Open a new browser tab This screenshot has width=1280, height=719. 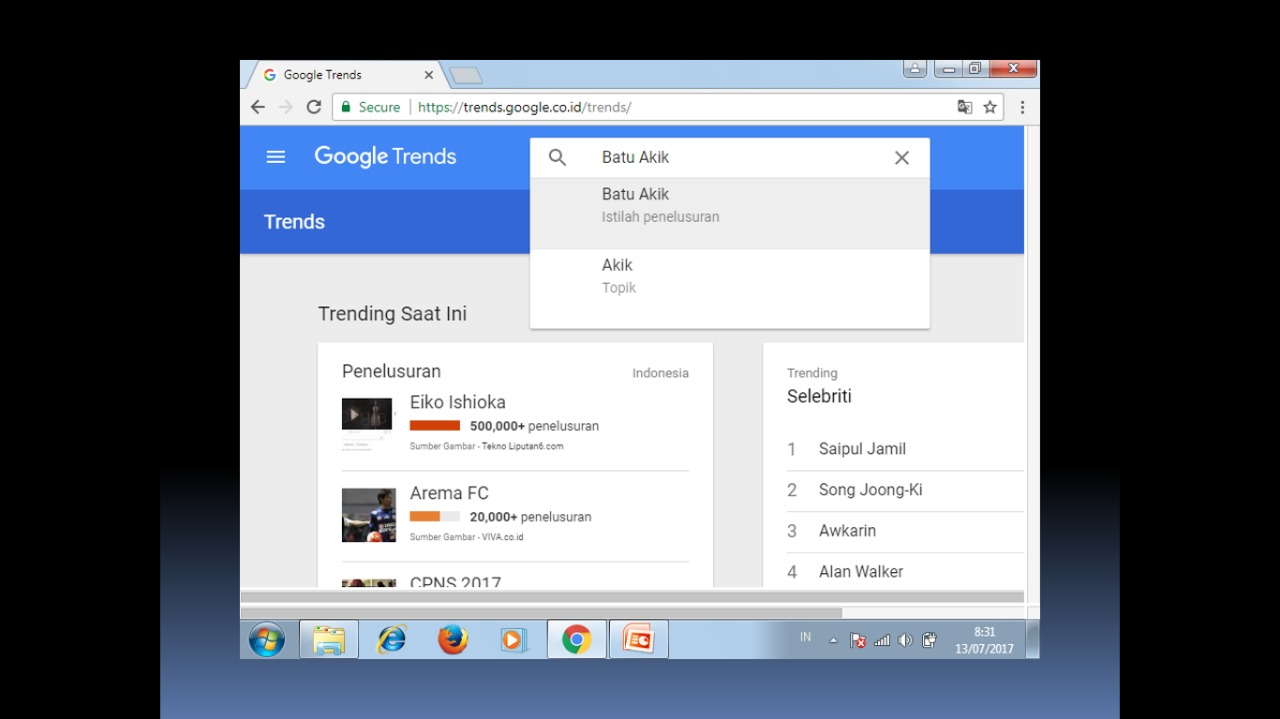coord(466,75)
